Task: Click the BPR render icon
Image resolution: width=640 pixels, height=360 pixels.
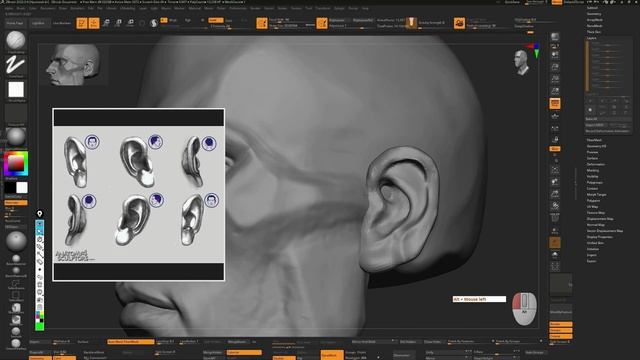Action: pos(555,37)
